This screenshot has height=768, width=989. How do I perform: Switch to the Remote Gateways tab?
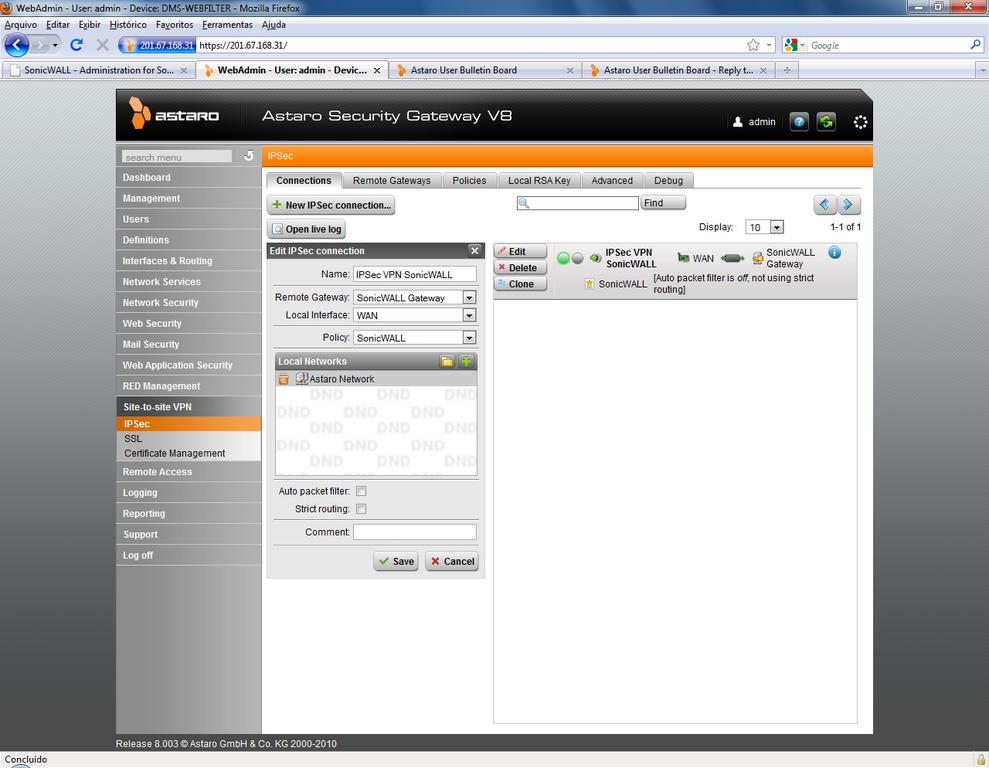(x=392, y=180)
